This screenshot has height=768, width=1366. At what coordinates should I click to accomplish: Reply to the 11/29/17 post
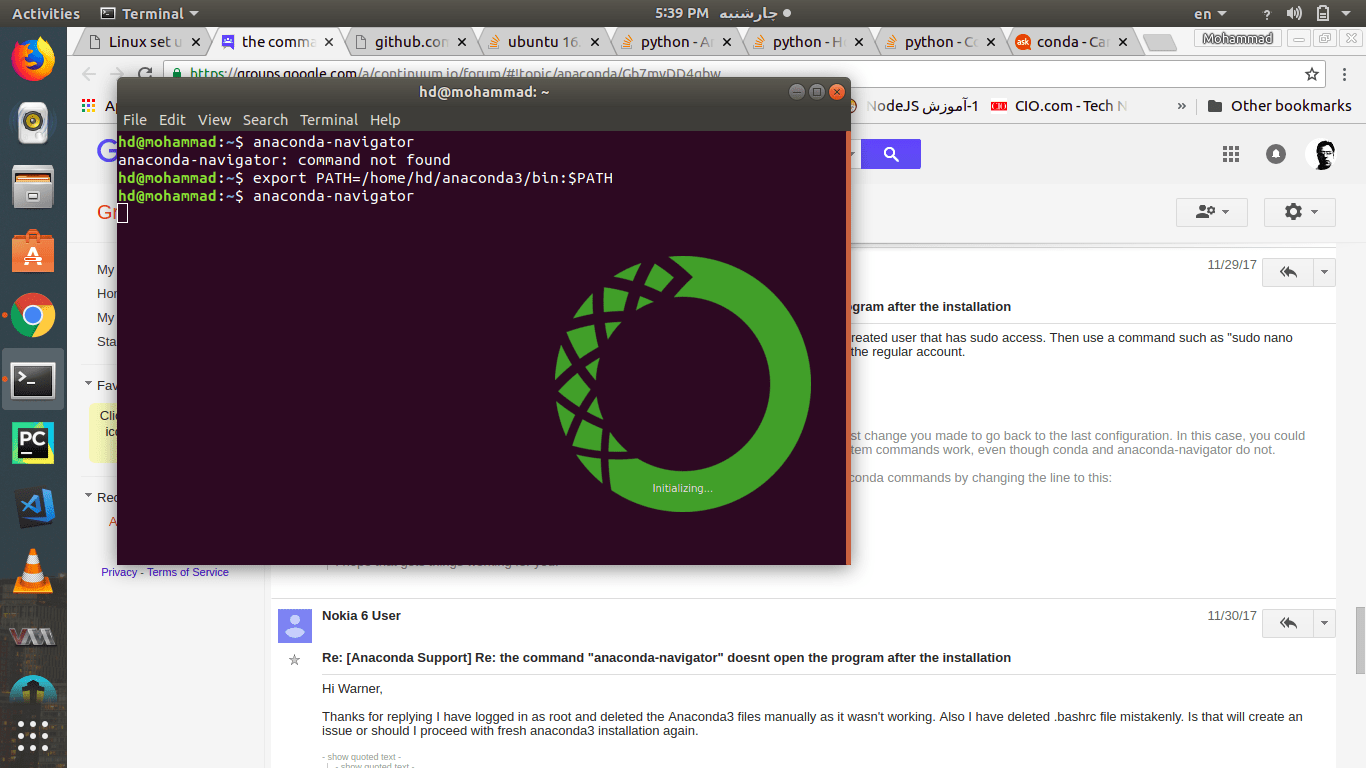tap(1287, 272)
